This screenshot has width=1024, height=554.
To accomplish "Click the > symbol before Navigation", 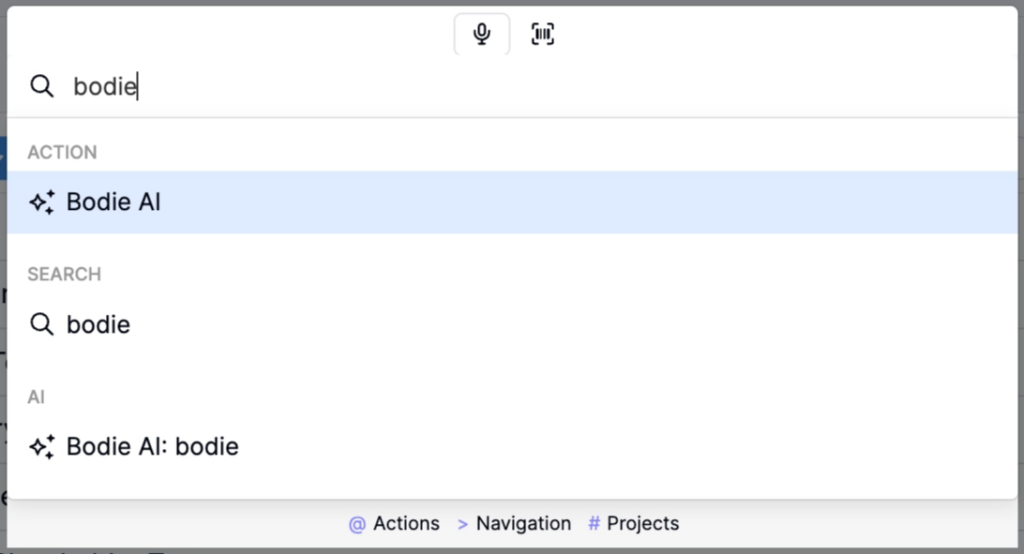I will pyautogui.click(x=462, y=524).
